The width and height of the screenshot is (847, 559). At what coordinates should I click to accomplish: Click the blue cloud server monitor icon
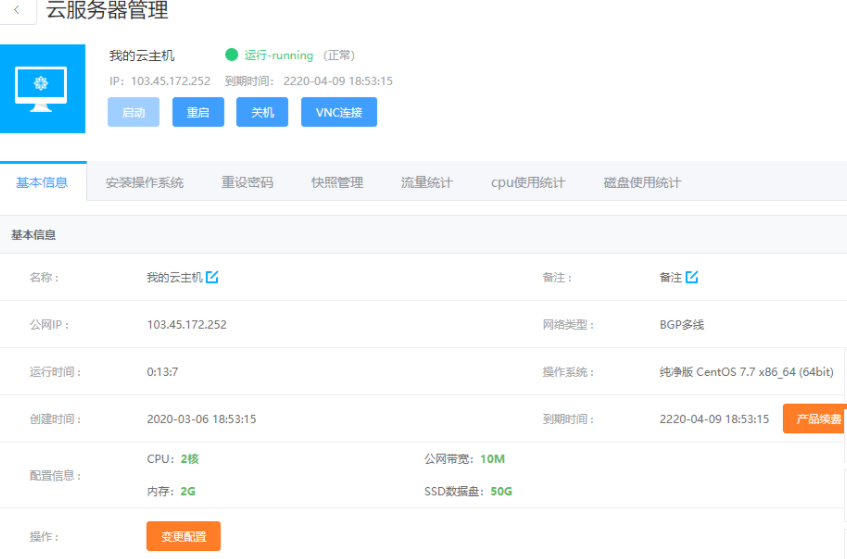click(x=42, y=88)
